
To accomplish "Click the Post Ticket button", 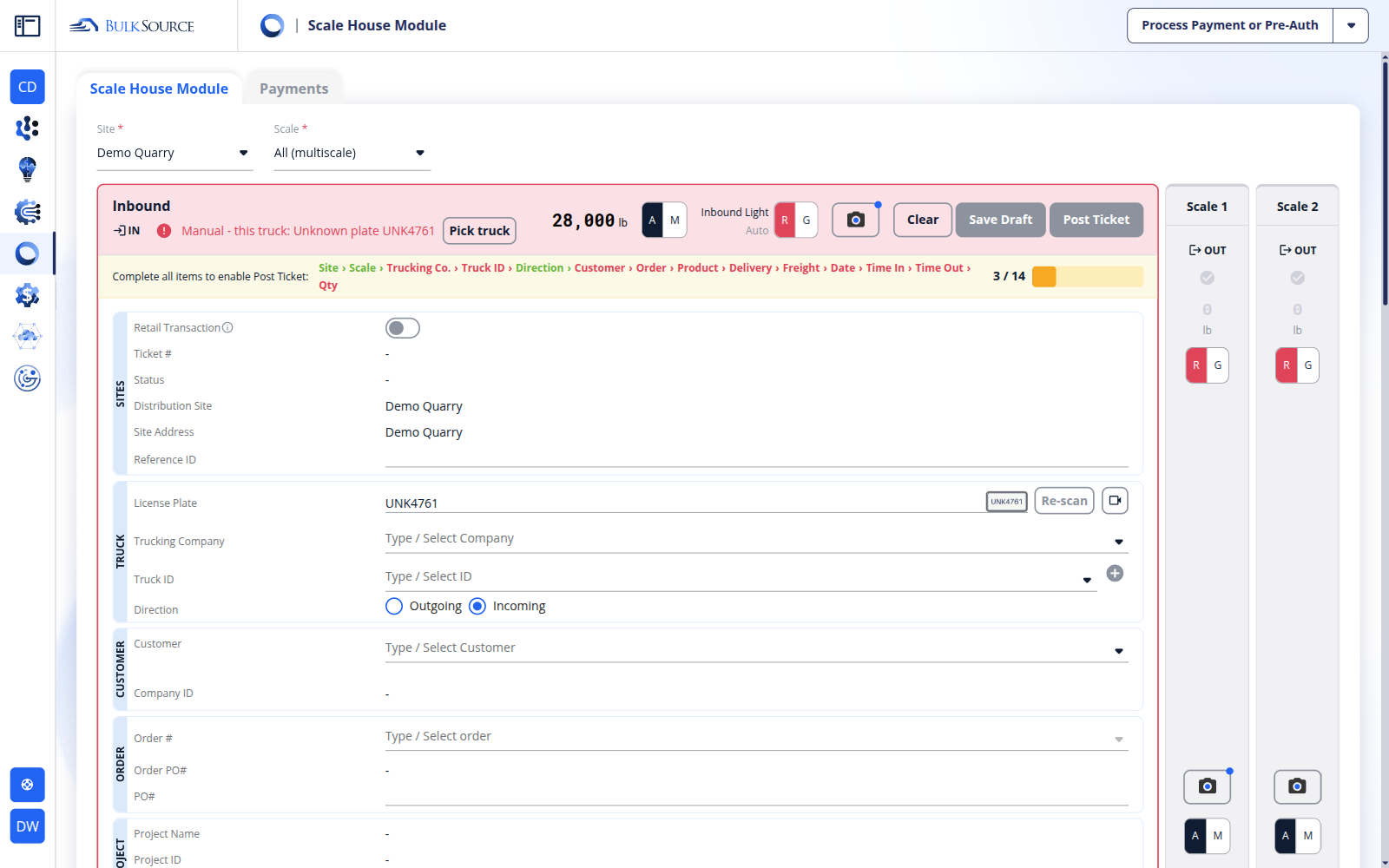I will tap(1096, 220).
